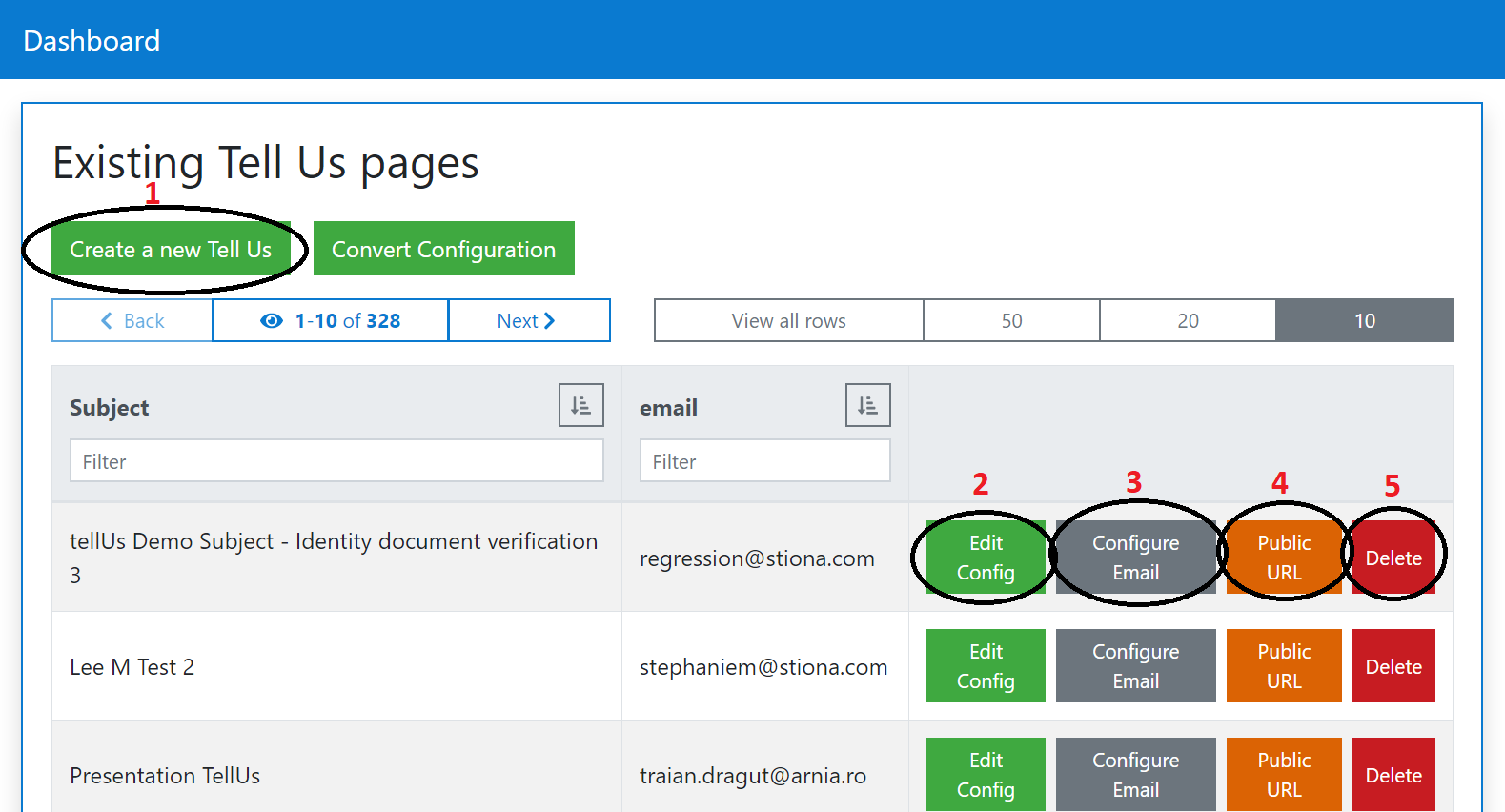Open Convert Configuration

443,250
